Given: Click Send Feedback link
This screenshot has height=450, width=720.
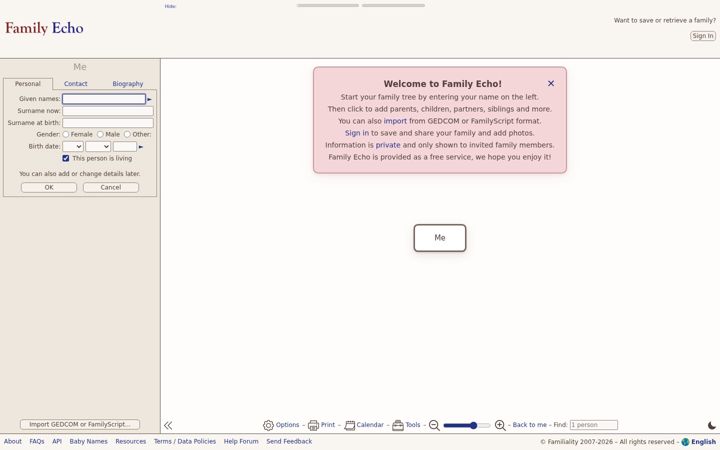Looking at the screenshot, I should (289, 441).
